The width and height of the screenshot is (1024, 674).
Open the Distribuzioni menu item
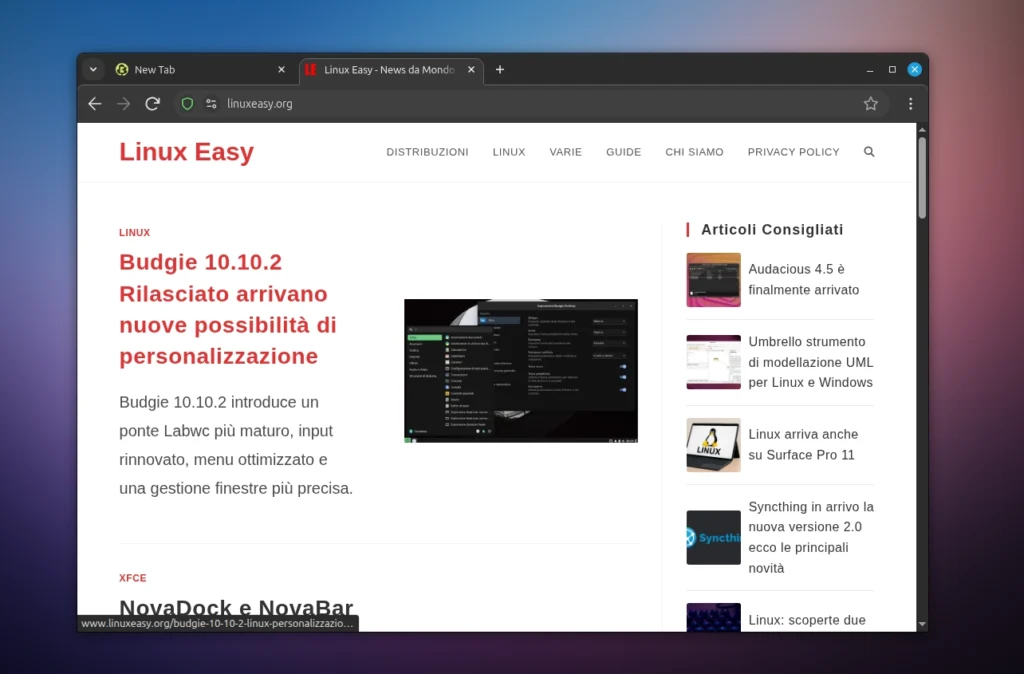[427, 152]
